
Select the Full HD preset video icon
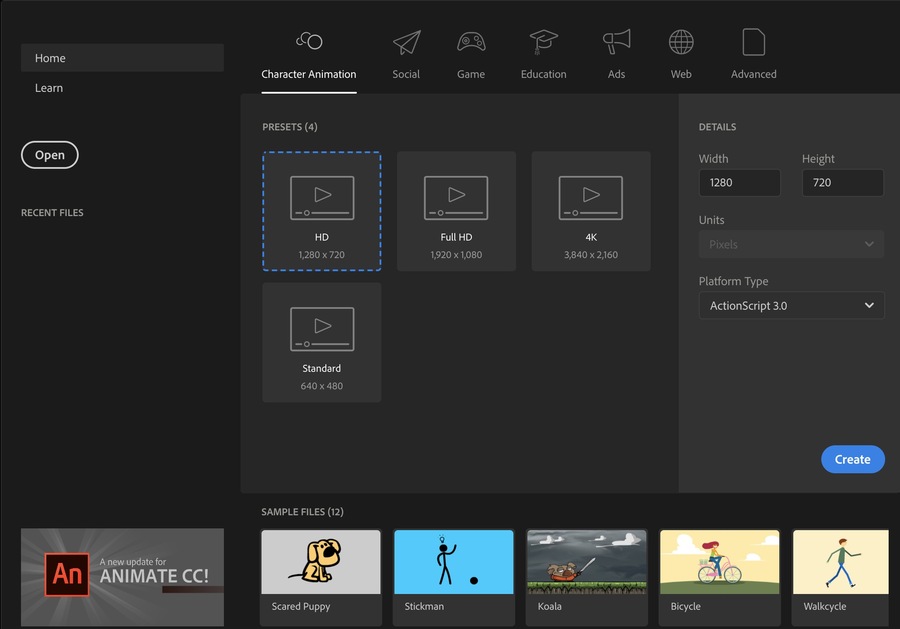point(456,198)
